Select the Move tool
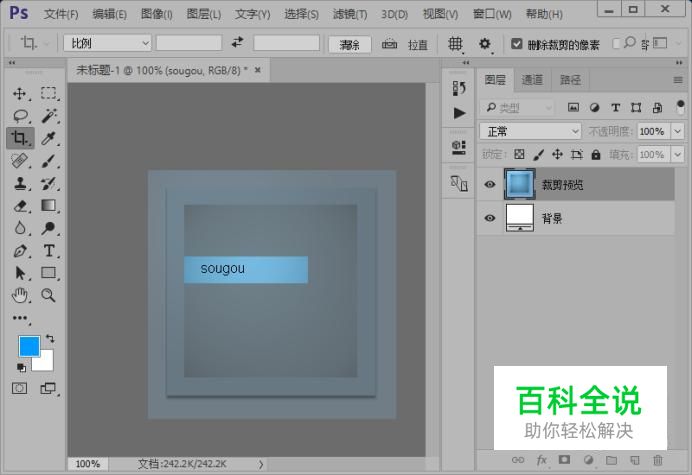 (19, 94)
